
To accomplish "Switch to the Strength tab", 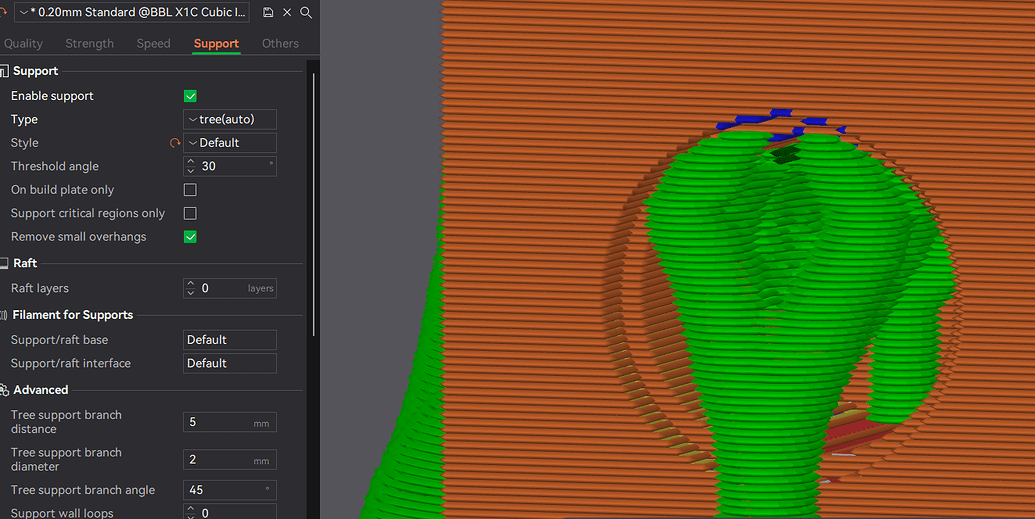I will [x=90, y=44].
